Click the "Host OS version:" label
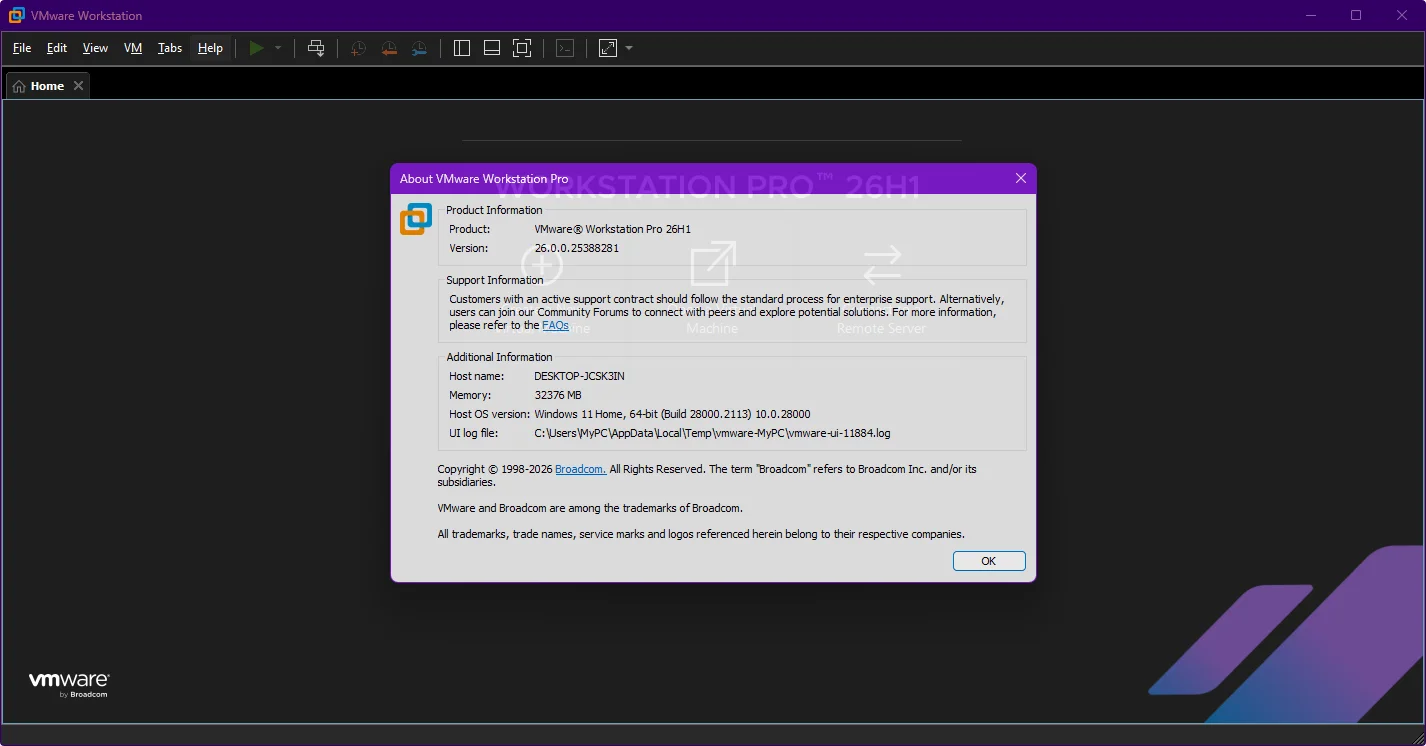Screen dimensions: 1426x746 [x=489, y=414]
